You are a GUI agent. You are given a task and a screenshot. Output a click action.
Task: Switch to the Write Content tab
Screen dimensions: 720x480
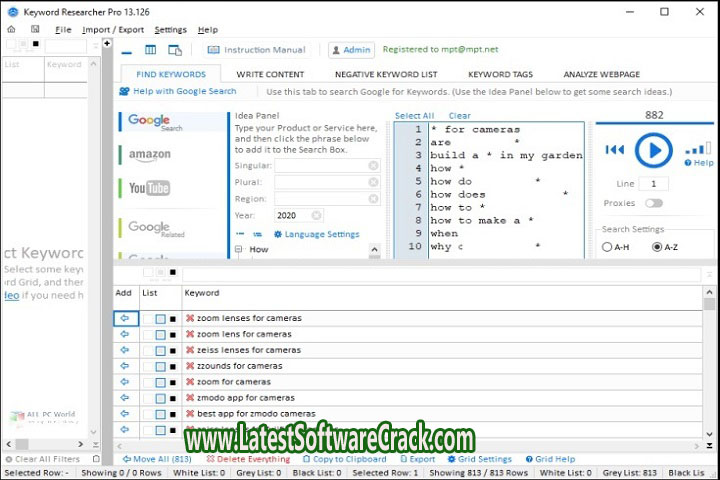pos(270,74)
